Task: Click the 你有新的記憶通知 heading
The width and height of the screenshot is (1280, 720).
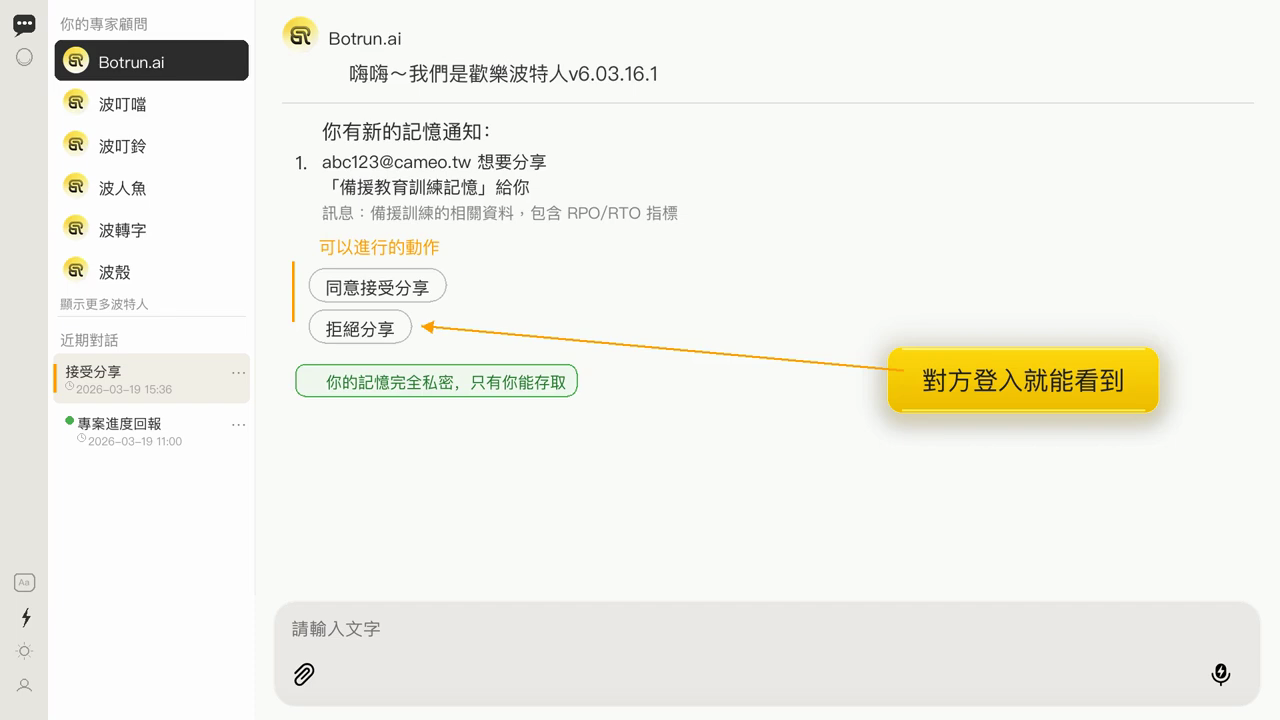Action: [406, 132]
